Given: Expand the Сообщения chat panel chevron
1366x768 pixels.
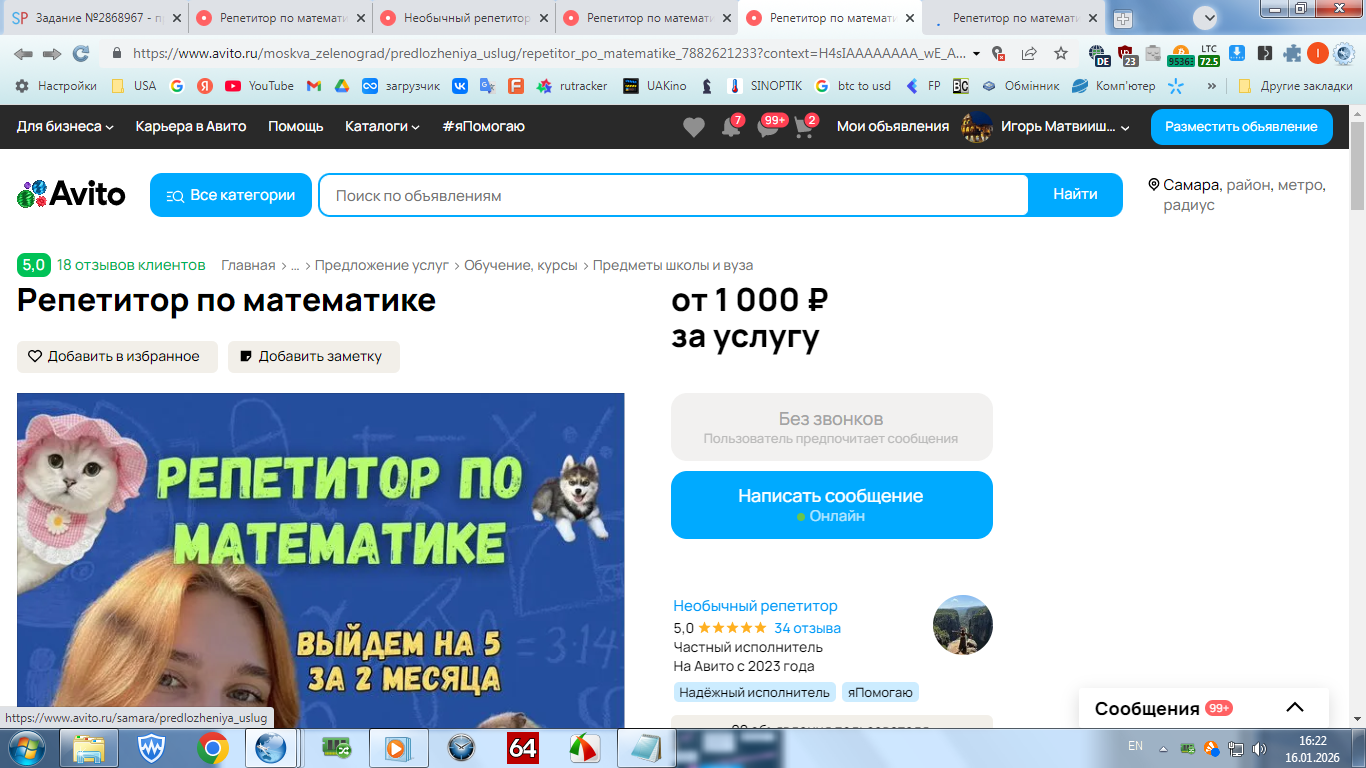Looking at the screenshot, I should [x=1295, y=708].
